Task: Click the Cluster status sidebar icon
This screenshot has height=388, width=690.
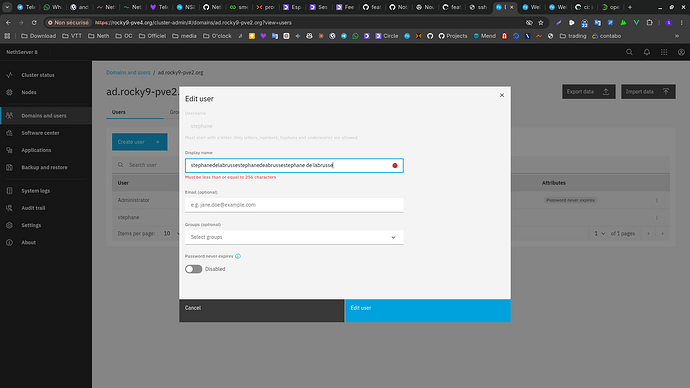Action: click(x=9, y=75)
